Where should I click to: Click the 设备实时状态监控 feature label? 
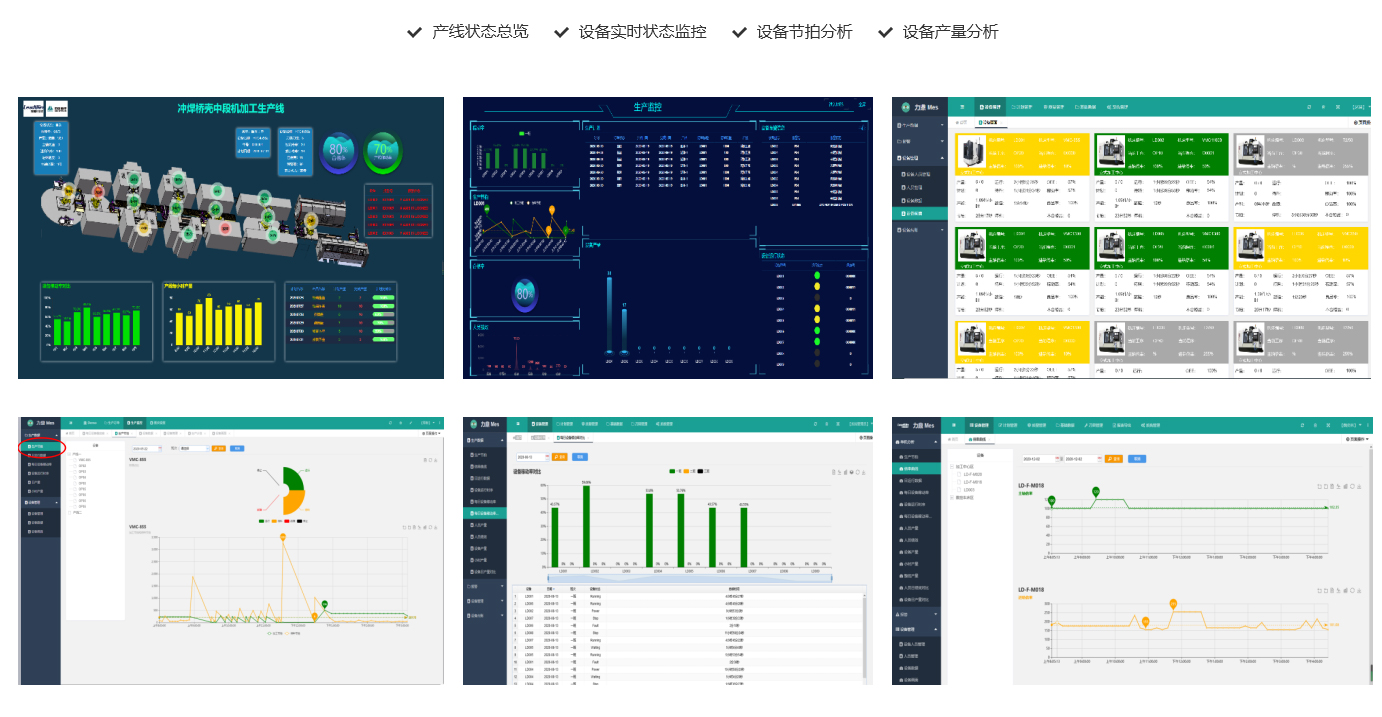(643, 32)
